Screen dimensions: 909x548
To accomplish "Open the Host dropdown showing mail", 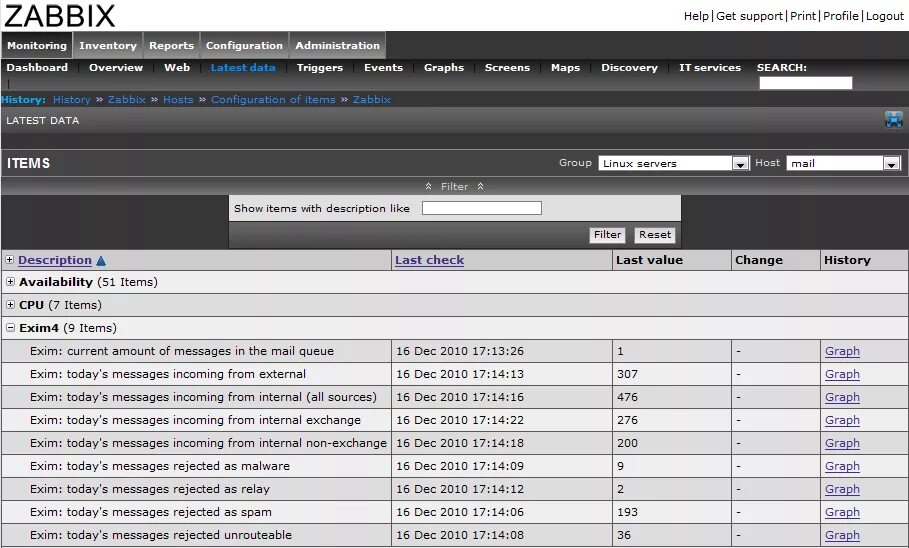I will coord(843,164).
